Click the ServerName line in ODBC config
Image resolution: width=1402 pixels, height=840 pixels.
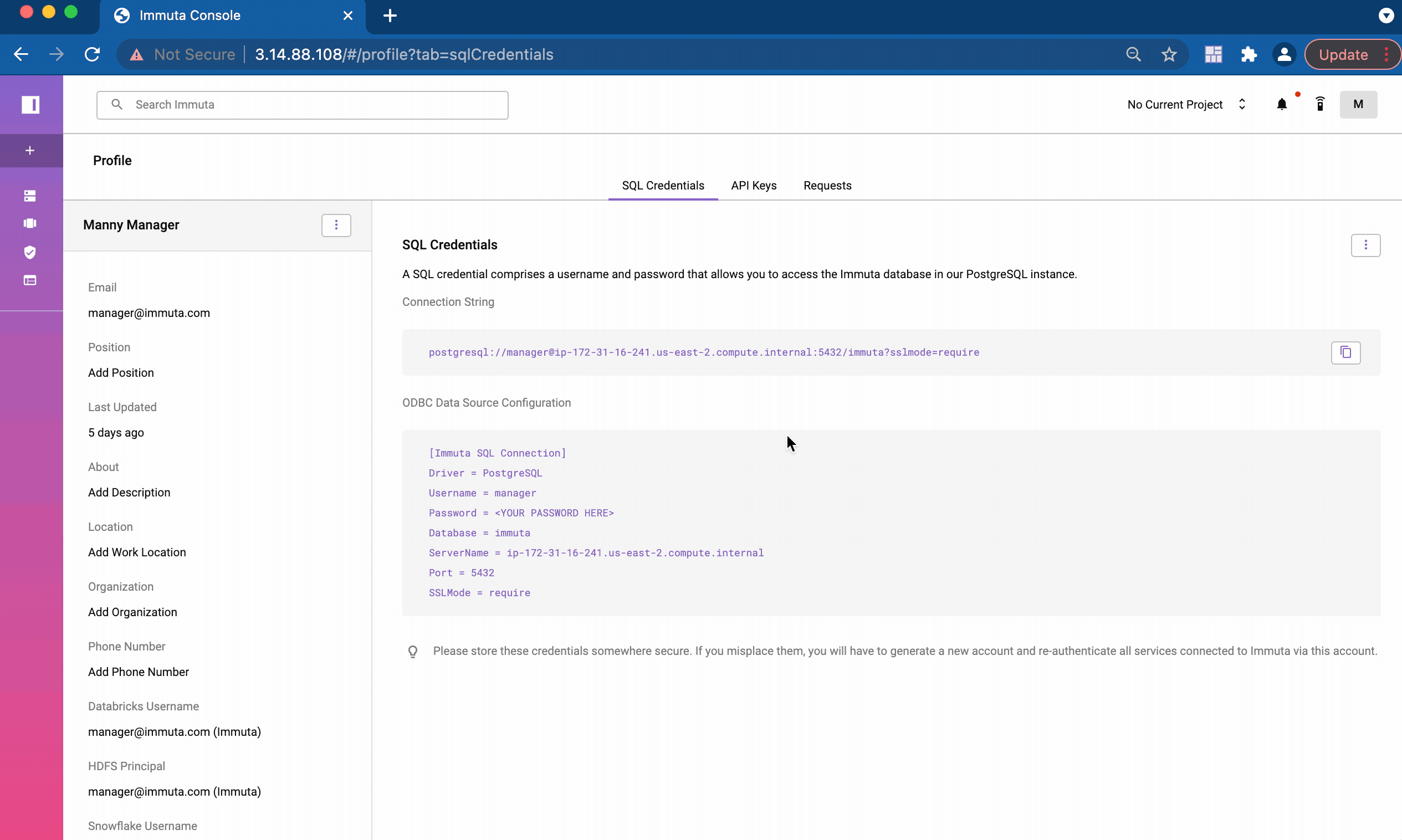[596, 552]
